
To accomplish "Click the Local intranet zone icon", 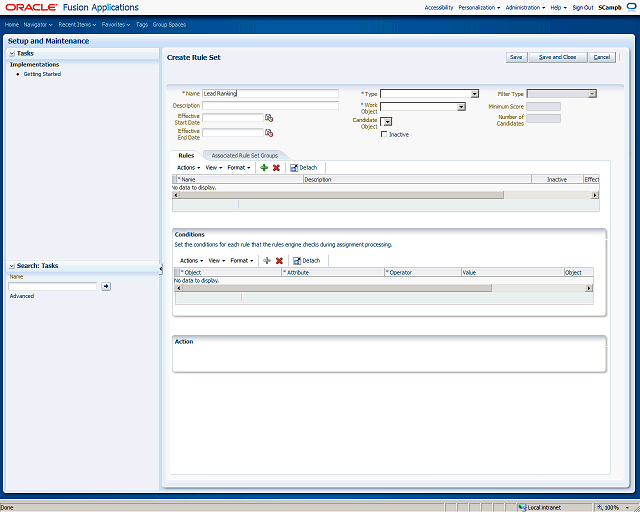I will [x=522, y=508].
